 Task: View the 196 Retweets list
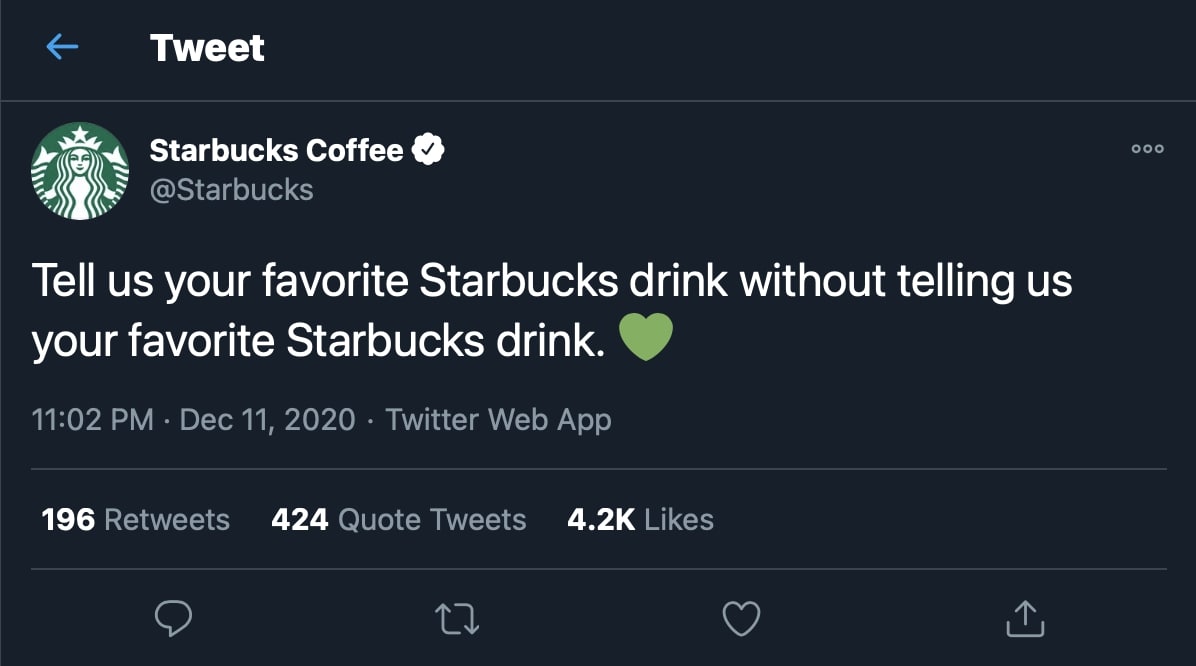136,520
